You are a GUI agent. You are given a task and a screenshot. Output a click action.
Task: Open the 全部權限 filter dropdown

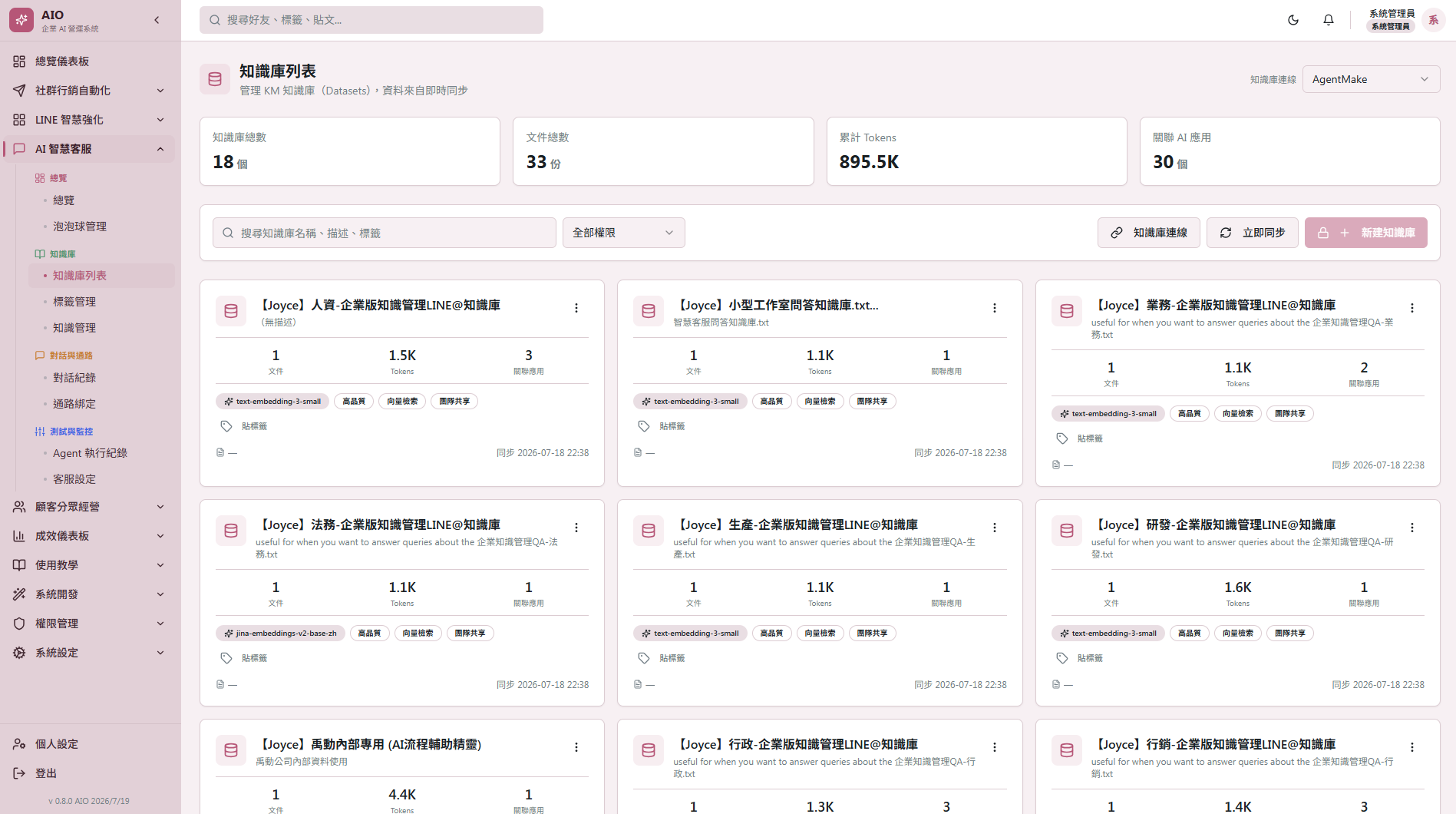click(623, 233)
